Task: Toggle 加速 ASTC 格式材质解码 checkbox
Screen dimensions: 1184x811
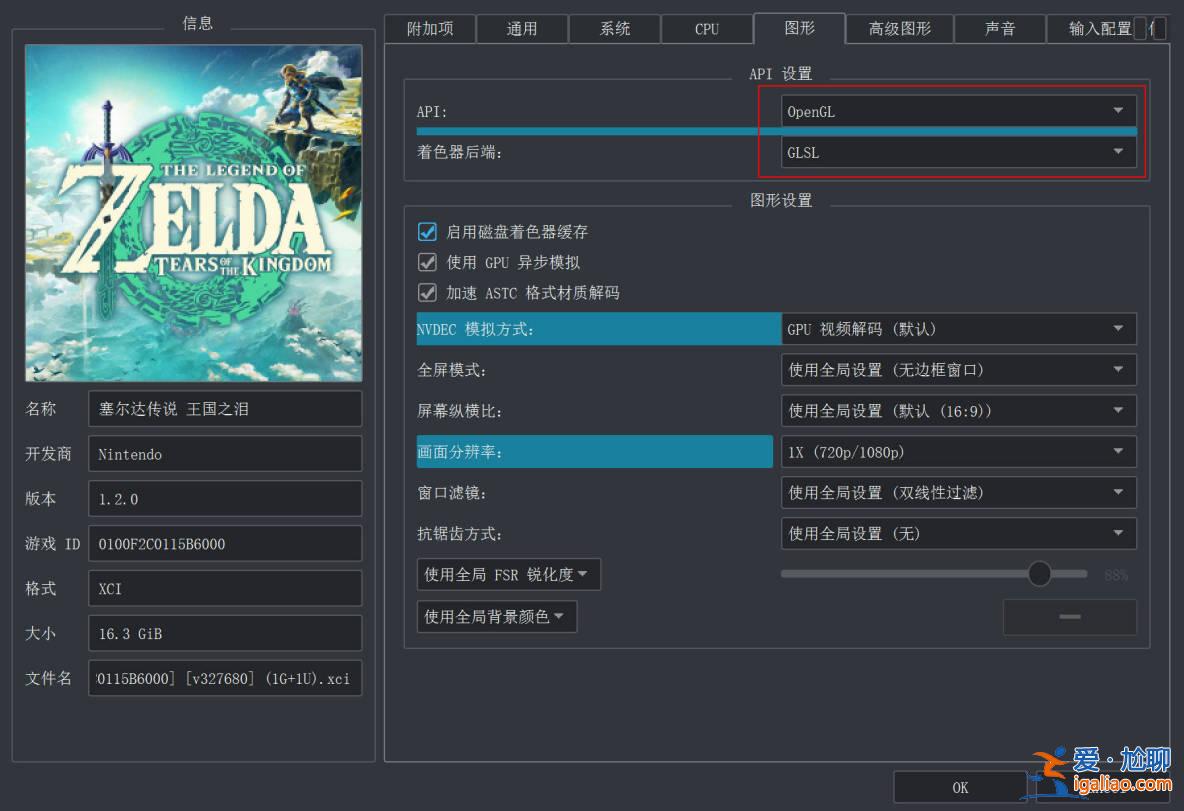Action: tap(428, 293)
